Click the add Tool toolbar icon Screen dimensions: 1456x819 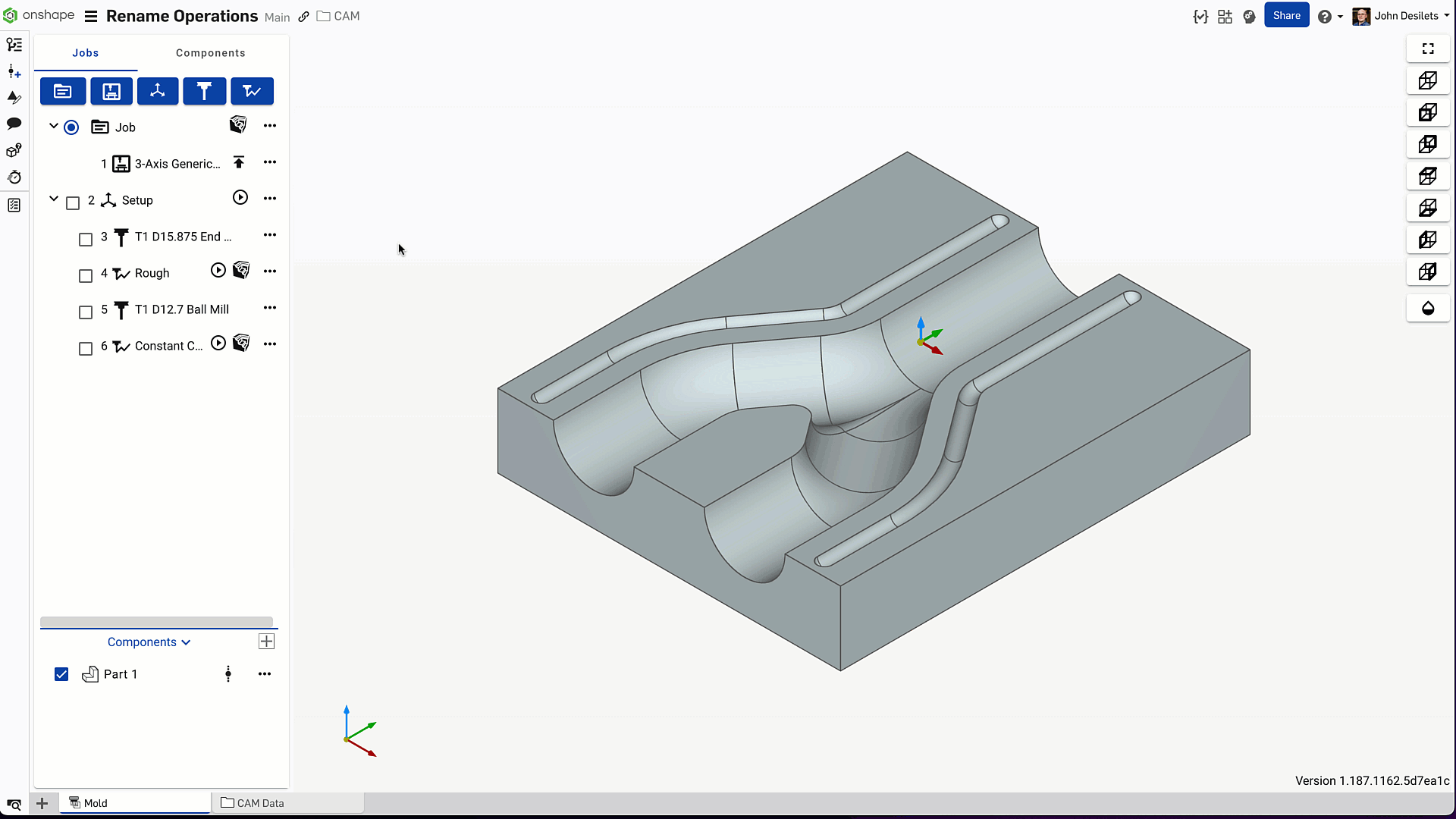pos(204,92)
